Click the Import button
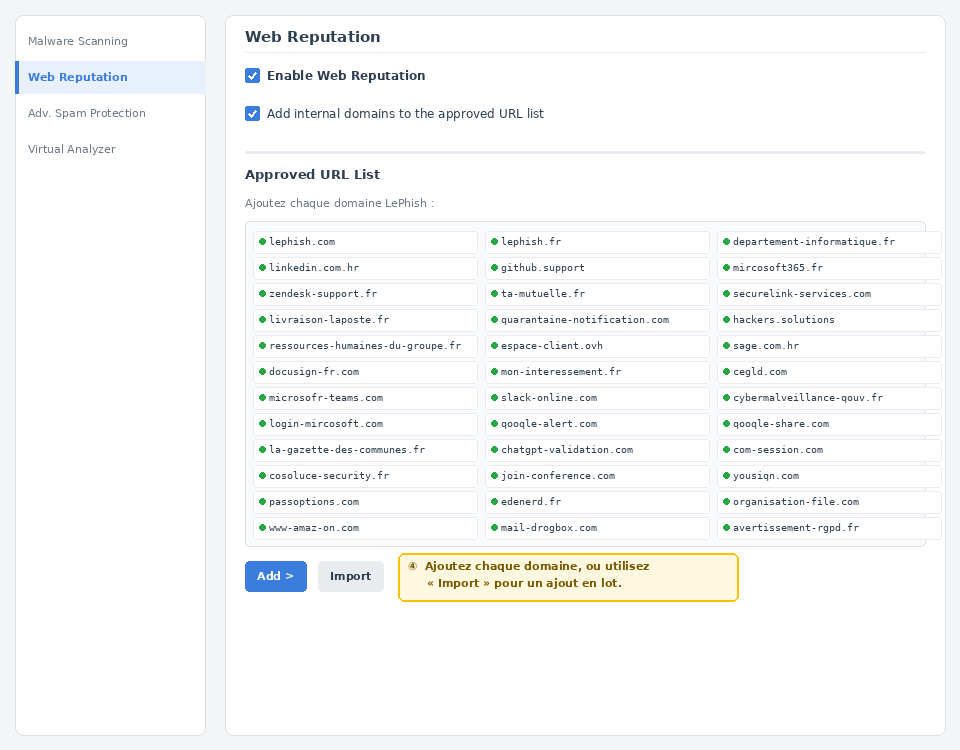 tap(350, 576)
